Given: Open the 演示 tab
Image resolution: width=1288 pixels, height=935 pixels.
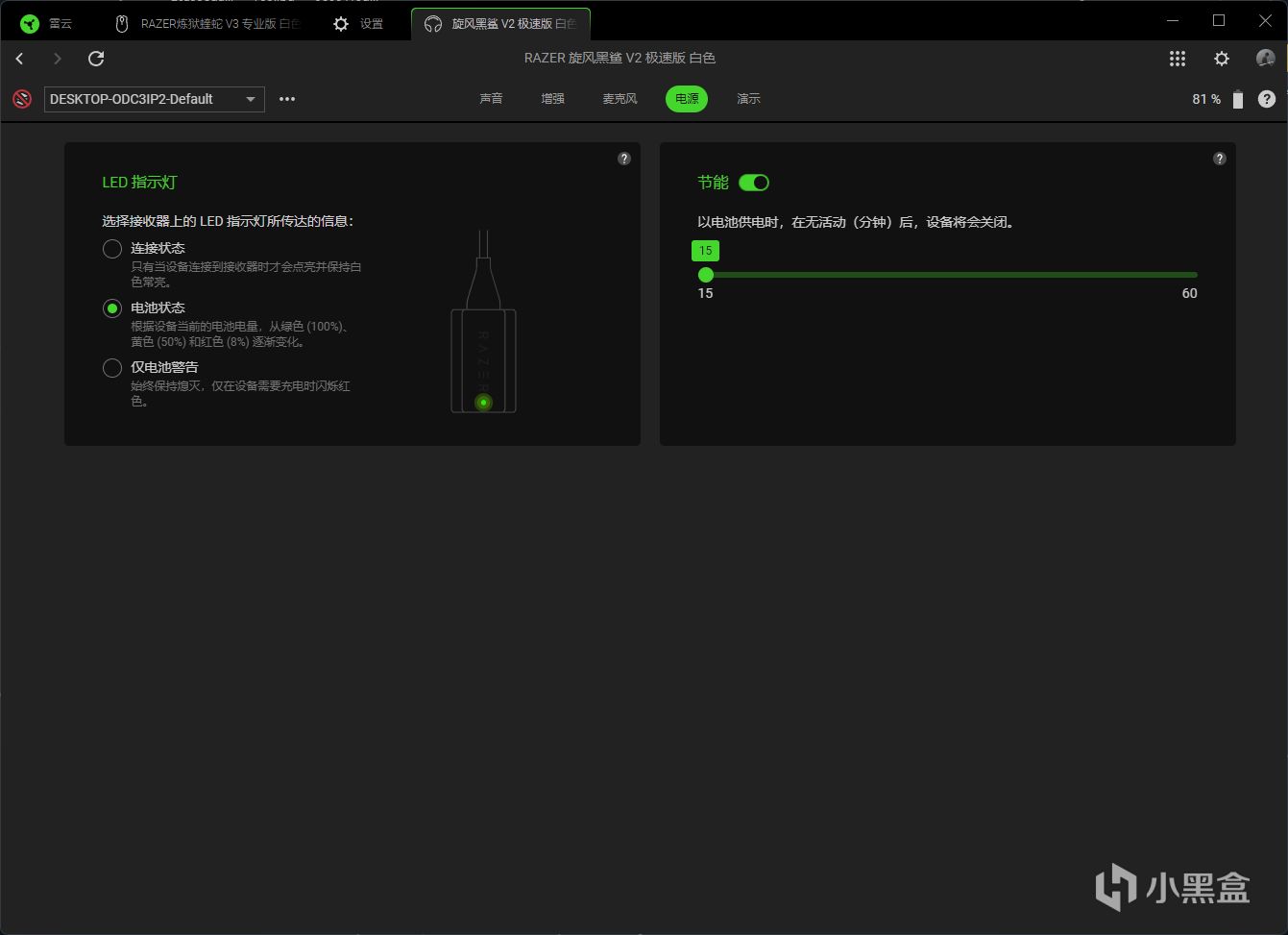Looking at the screenshot, I should pyautogui.click(x=748, y=99).
